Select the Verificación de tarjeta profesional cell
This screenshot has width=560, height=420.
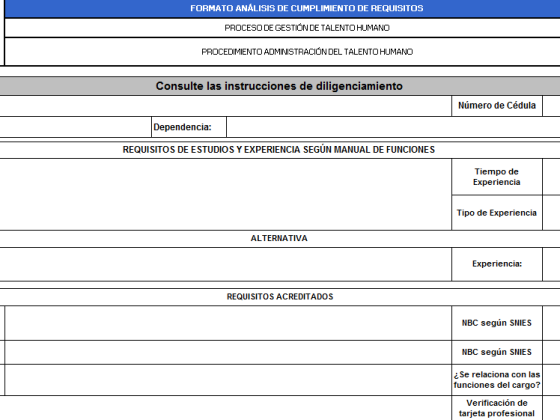(497, 408)
